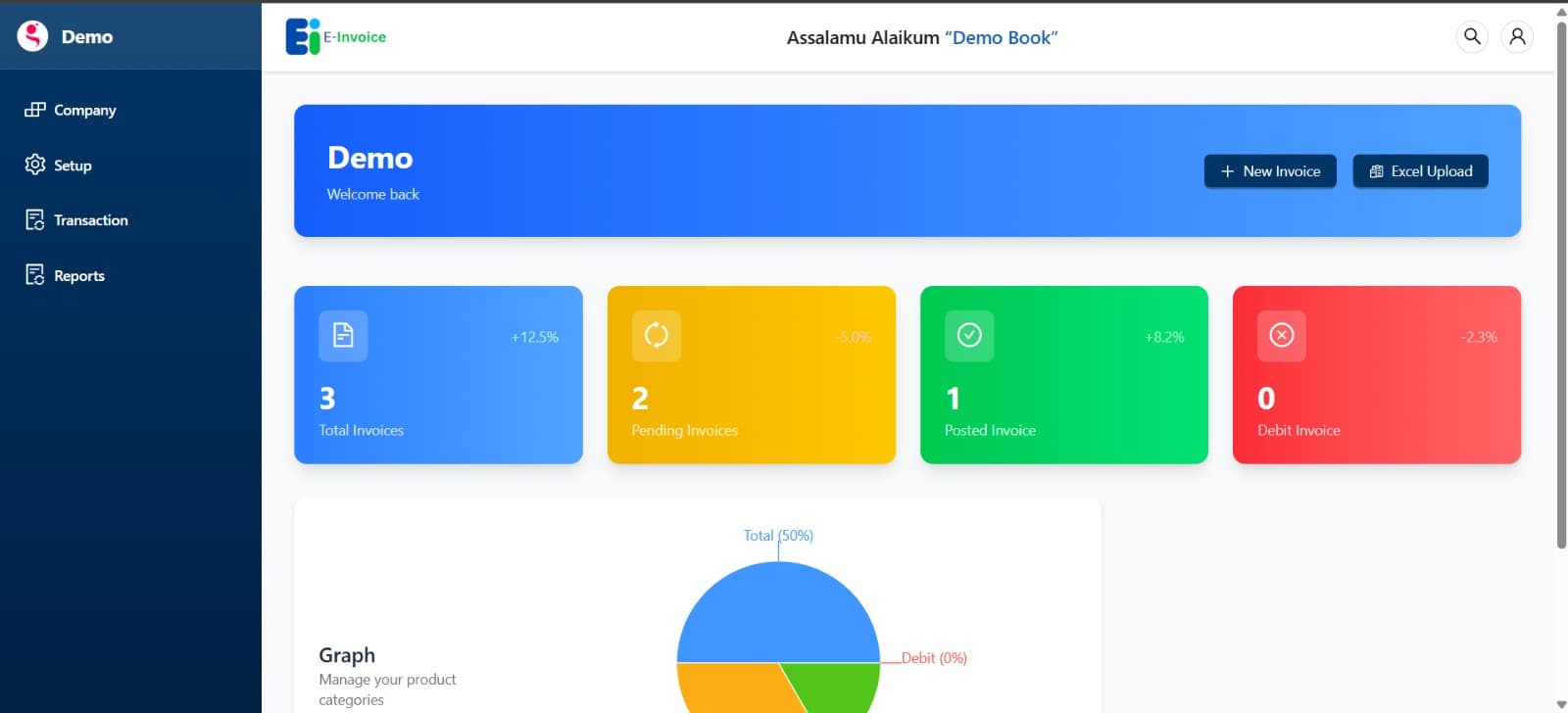Open the Posted Invoice card
This screenshot has height=713, width=1568.
1064,375
